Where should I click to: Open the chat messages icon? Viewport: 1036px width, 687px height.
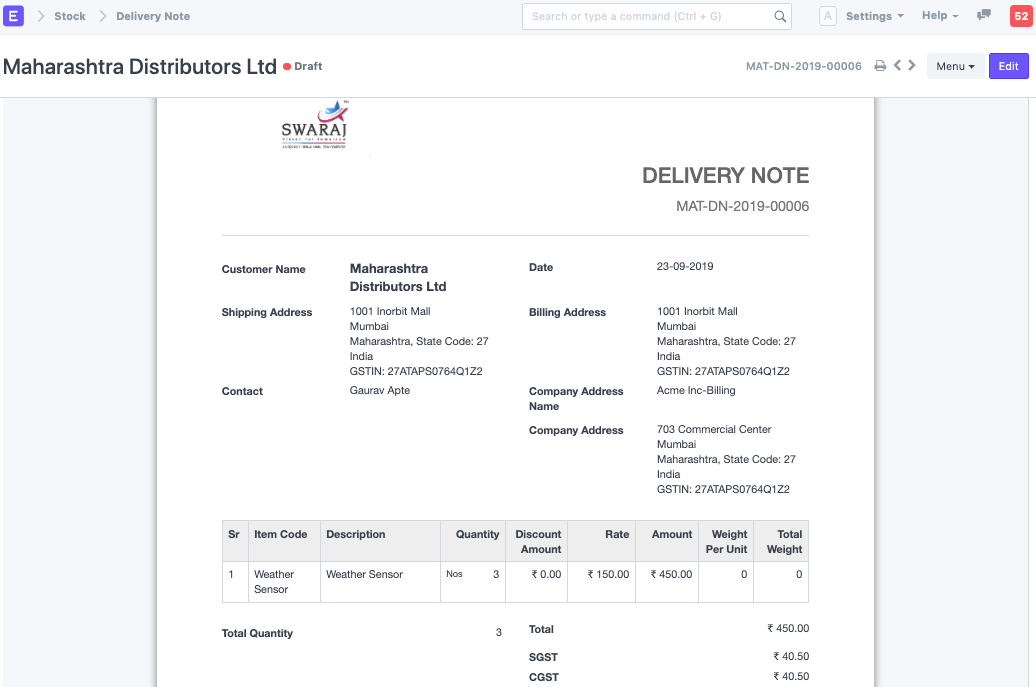[x=984, y=16]
